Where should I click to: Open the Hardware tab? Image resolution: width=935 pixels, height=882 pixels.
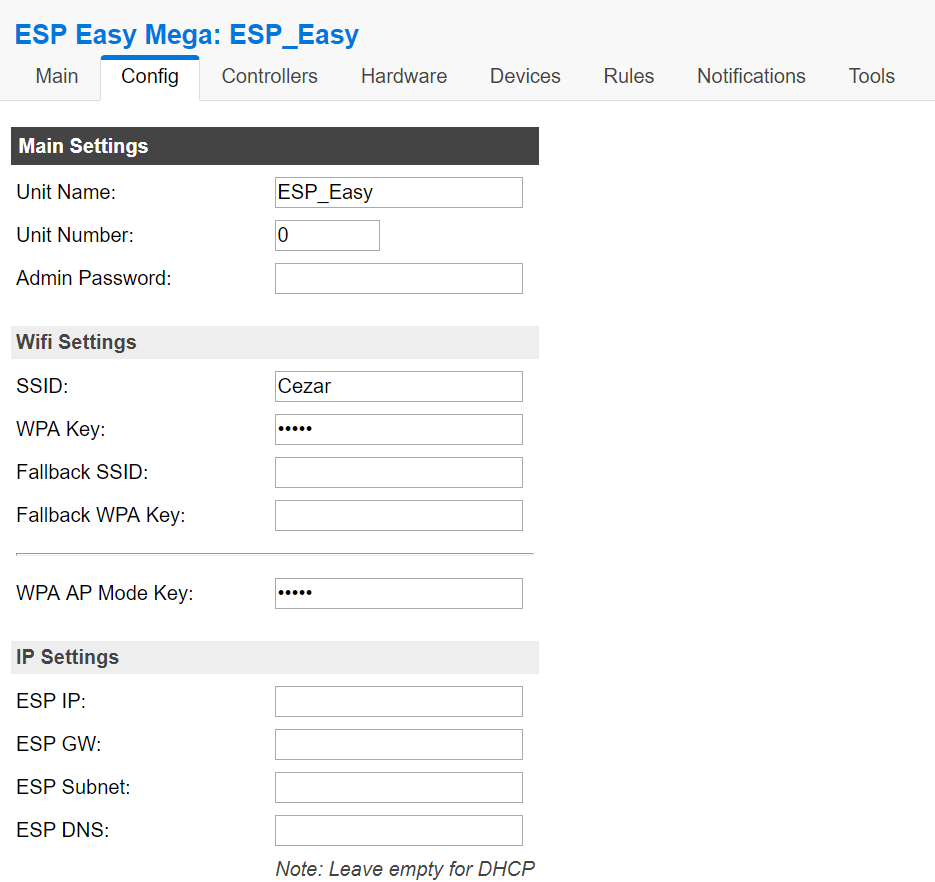point(404,76)
